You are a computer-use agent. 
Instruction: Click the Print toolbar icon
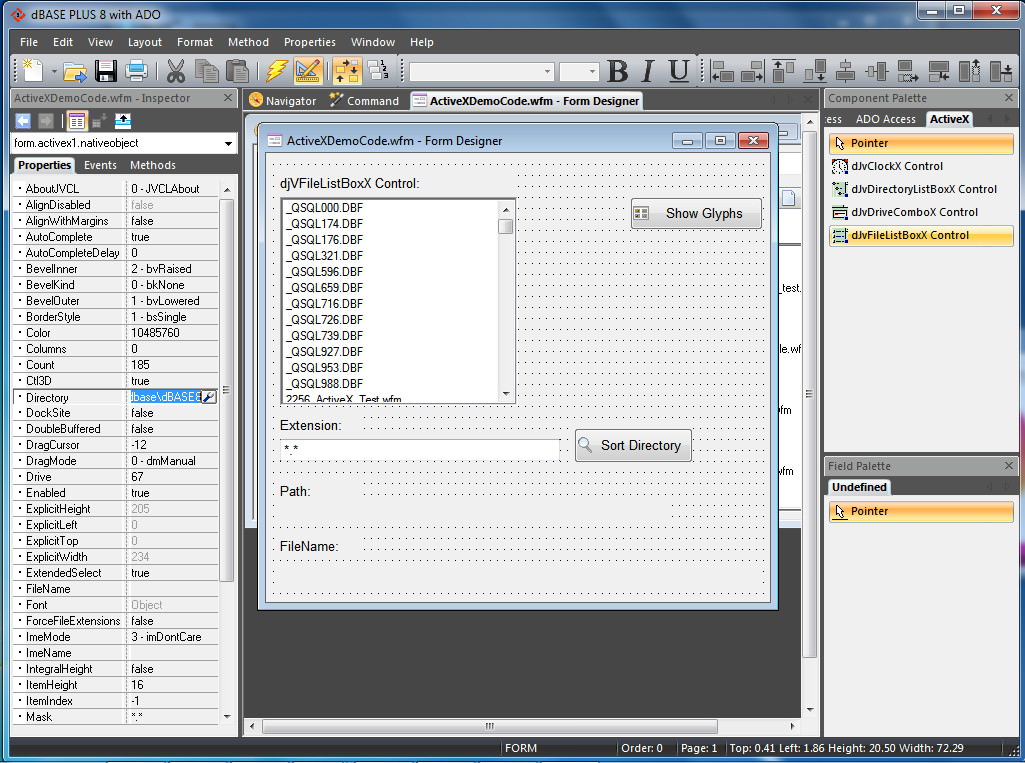tap(136, 71)
